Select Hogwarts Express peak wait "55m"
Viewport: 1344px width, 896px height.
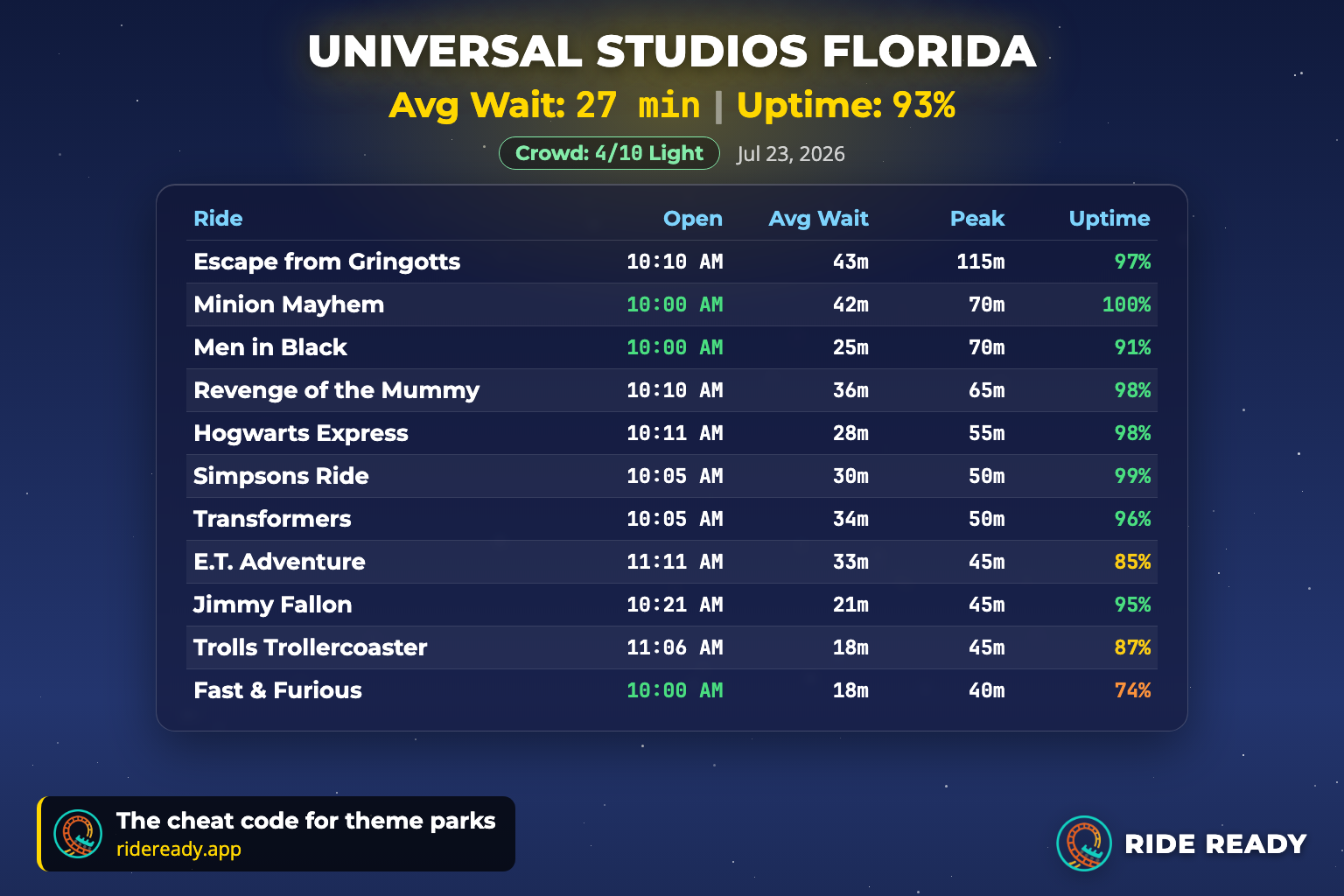pyautogui.click(x=987, y=433)
